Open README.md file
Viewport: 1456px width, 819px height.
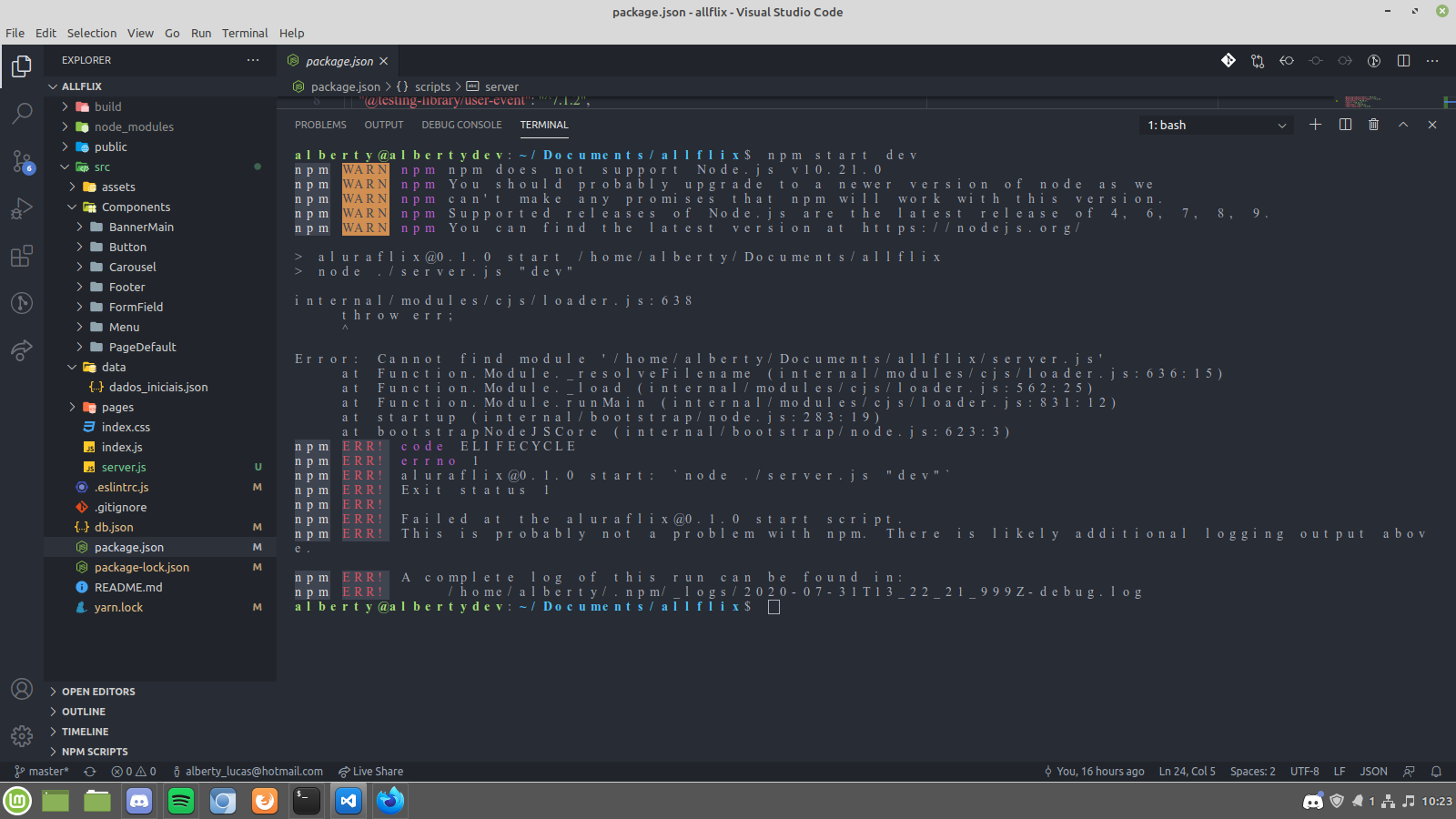pyautogui.click(x=160, y=587)
